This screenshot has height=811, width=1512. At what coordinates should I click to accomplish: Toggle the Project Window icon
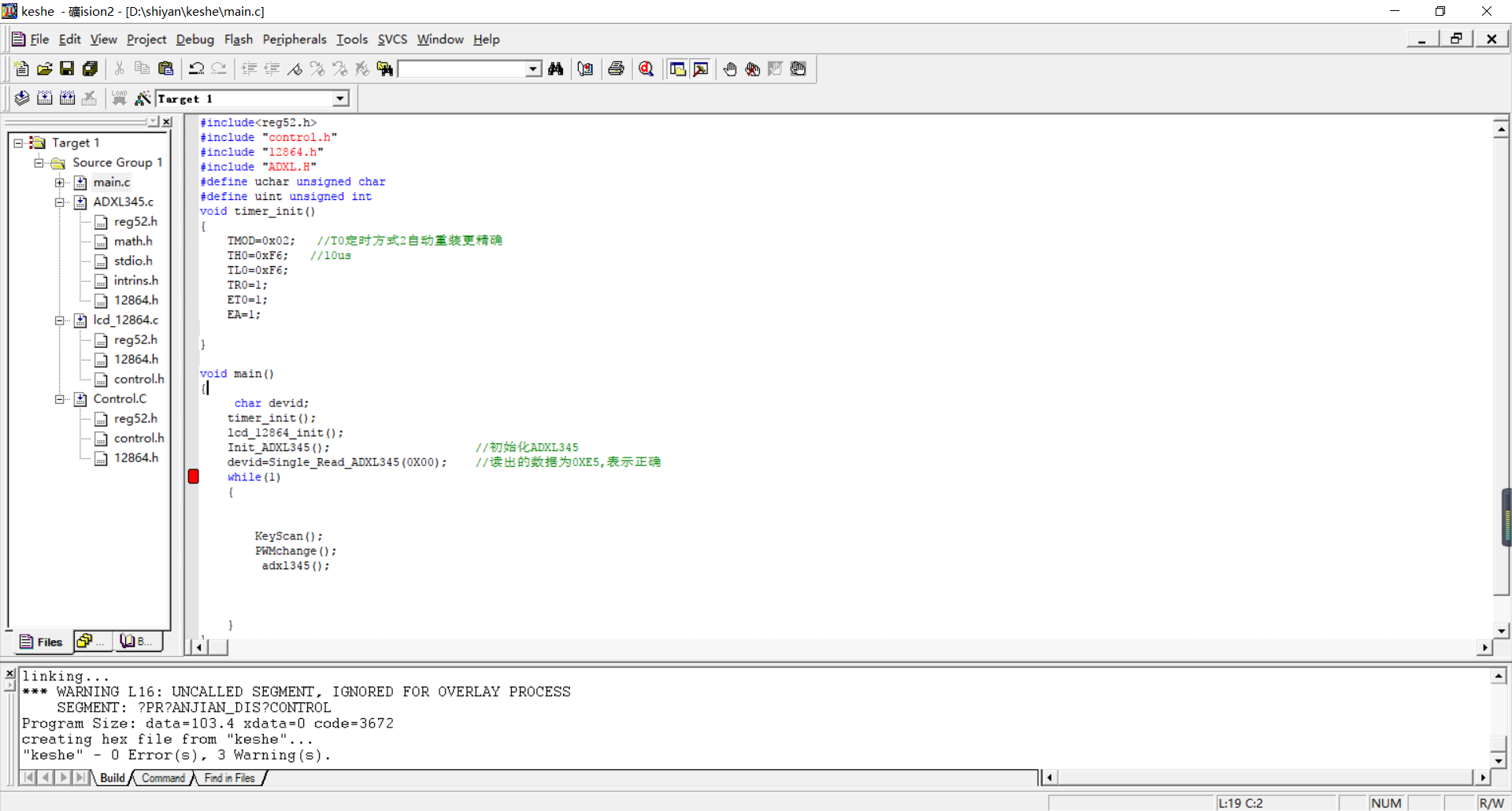pos(677,69)
